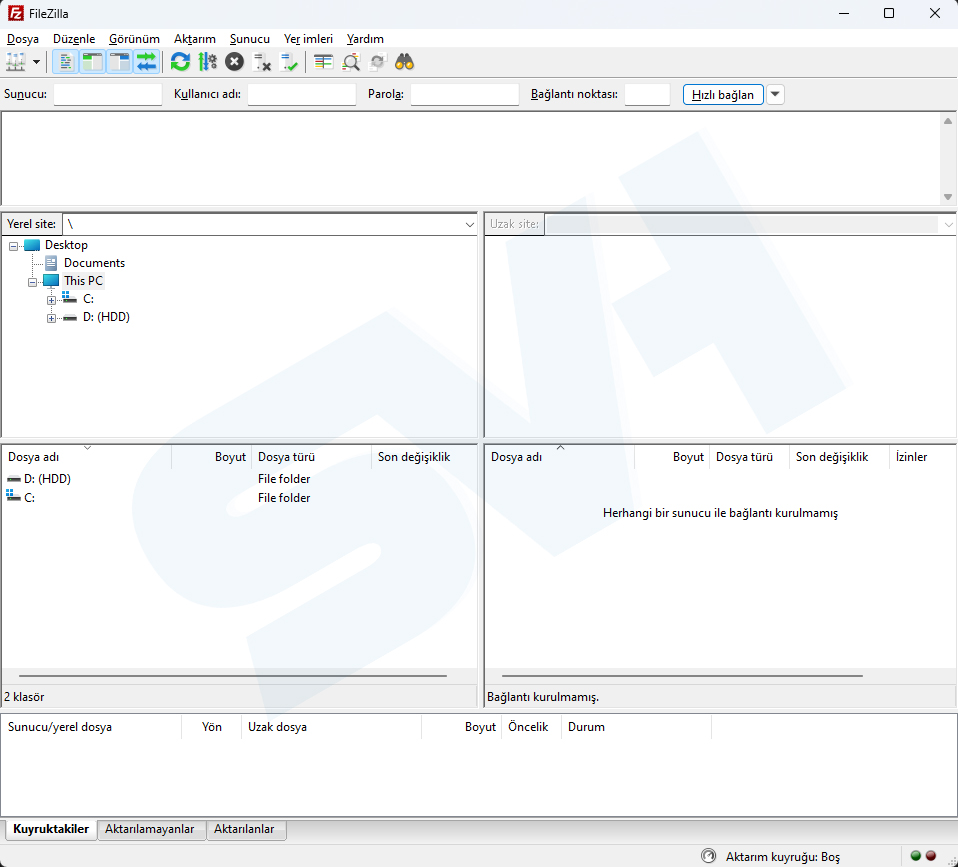Image resolution: width=958 pixels, height=867 pixels.
Task: Expand the C: drive tree node
Action: pyautogui.click(x=51, y=301)
